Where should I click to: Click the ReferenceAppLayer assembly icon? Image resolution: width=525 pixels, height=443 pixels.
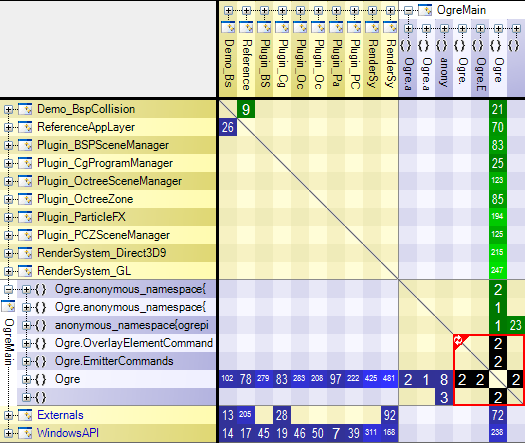point(25,127)
